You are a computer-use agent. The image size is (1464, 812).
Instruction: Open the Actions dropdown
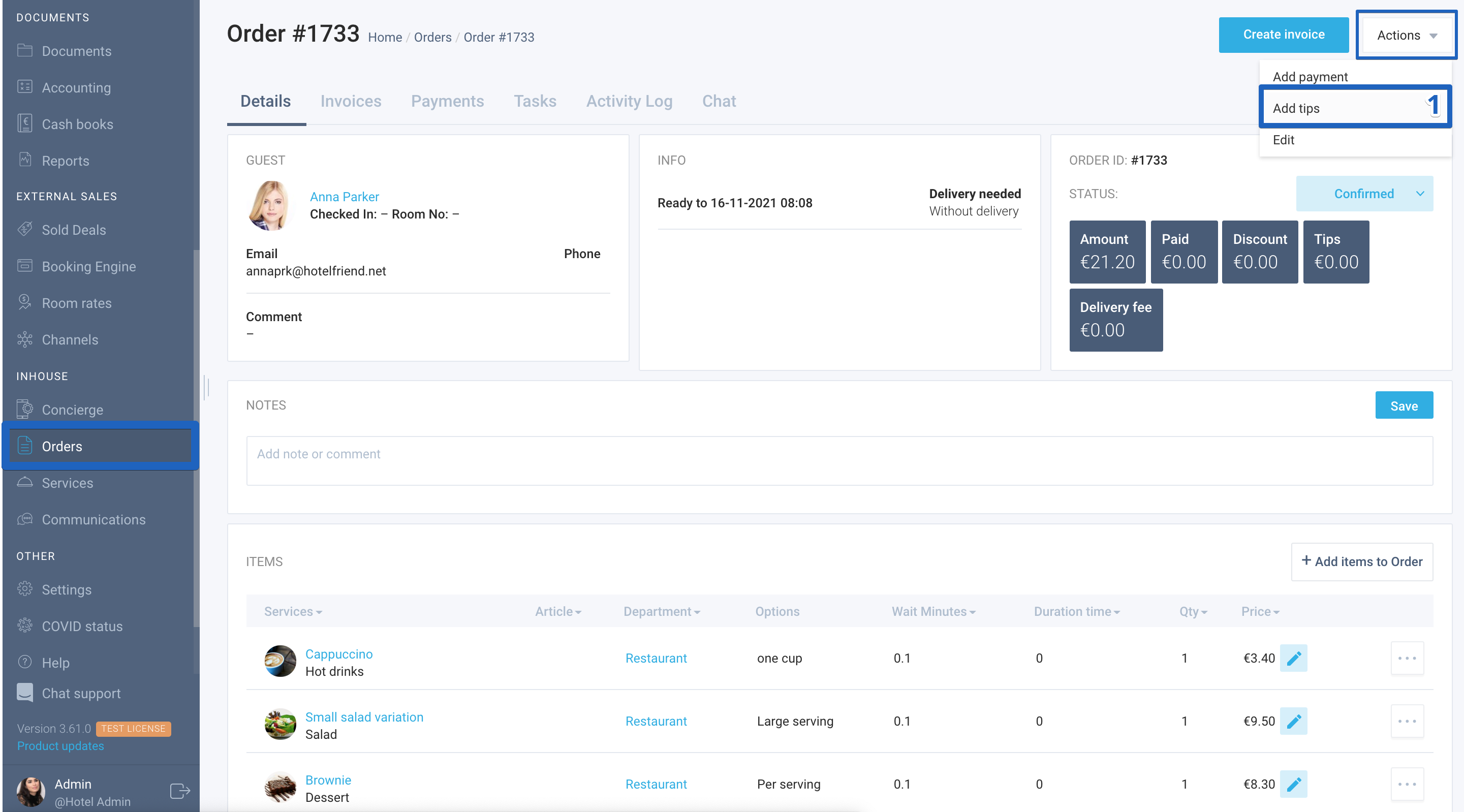pyautogui.click(x=1407, y=35)
